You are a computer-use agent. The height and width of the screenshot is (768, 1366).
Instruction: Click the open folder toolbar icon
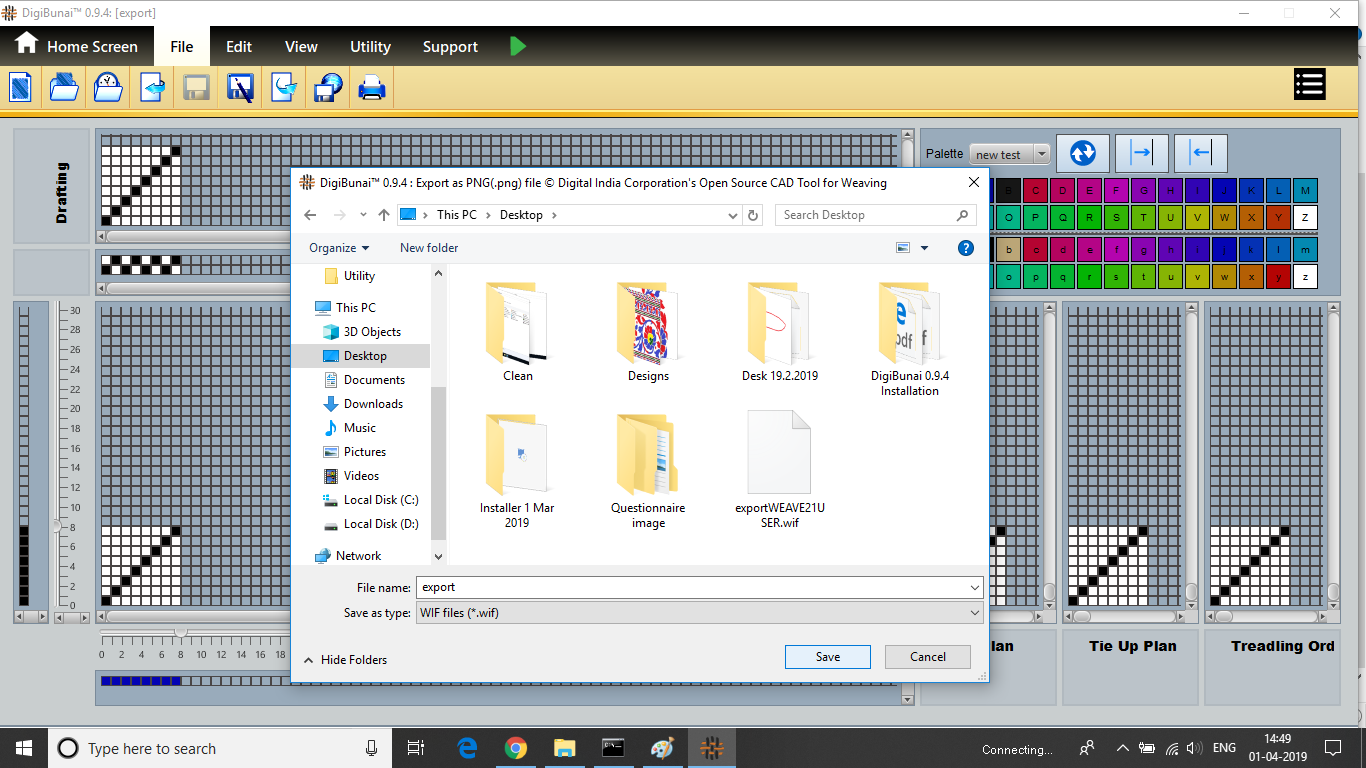(x=64, y=88)
